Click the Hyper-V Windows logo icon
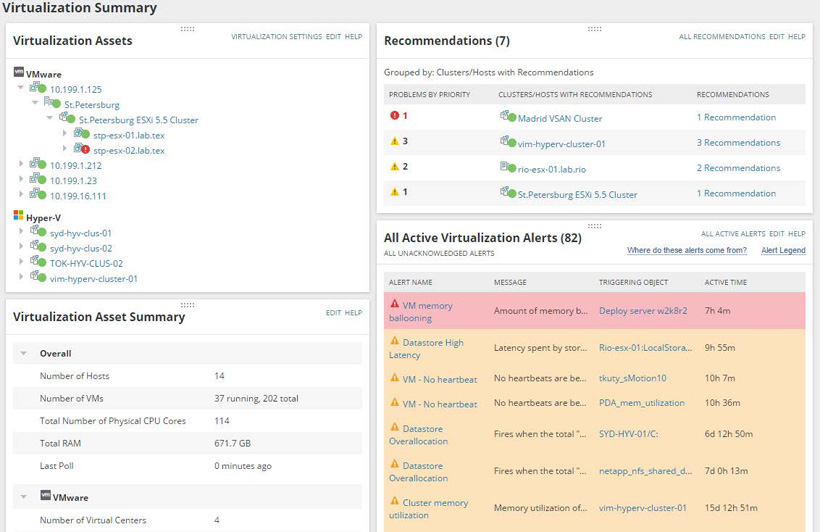Viewport: 820px width, 532px height. [19, 217]
